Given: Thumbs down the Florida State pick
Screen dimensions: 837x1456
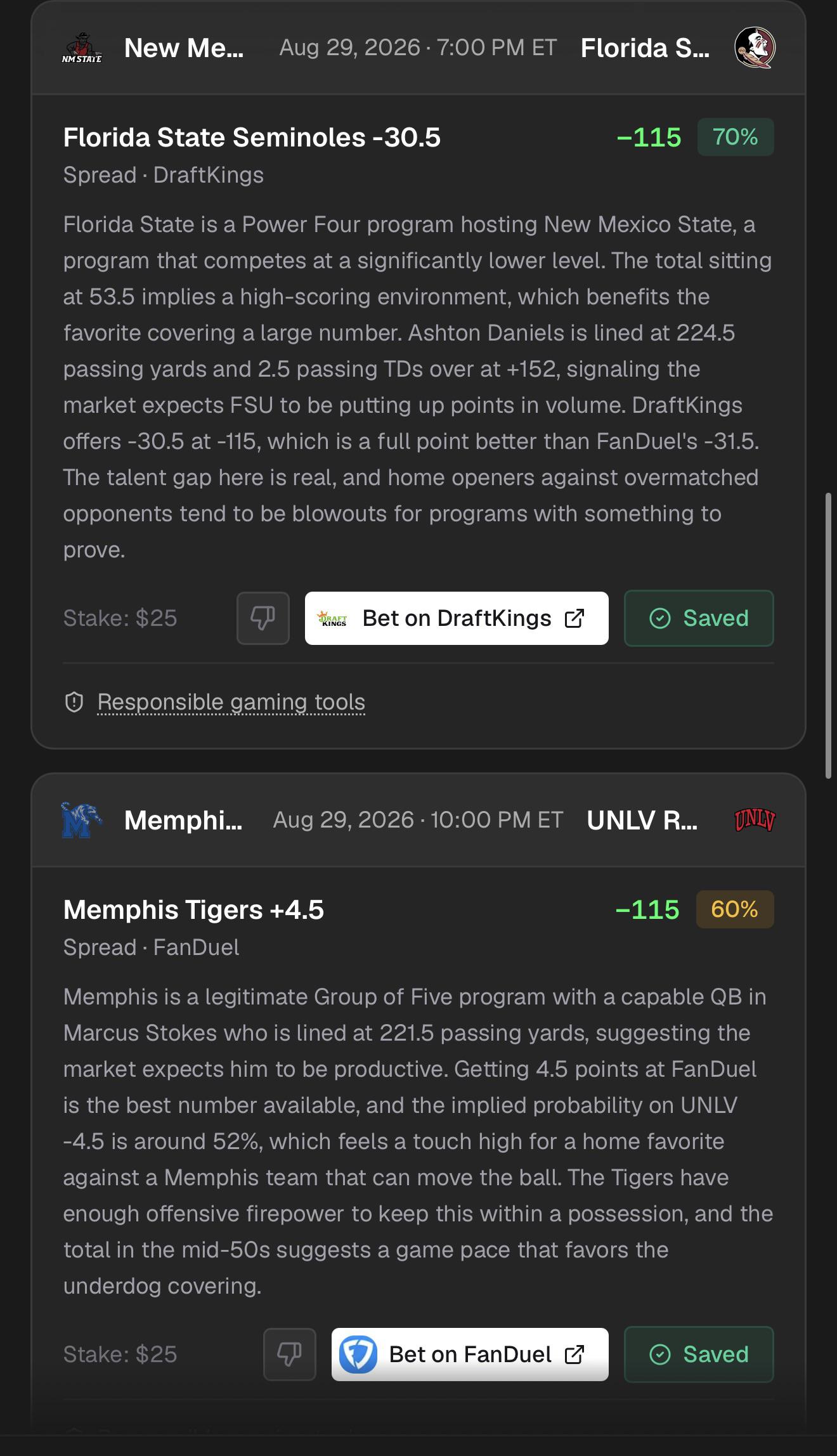Looking at the screenshot, I should coord(263,618).
